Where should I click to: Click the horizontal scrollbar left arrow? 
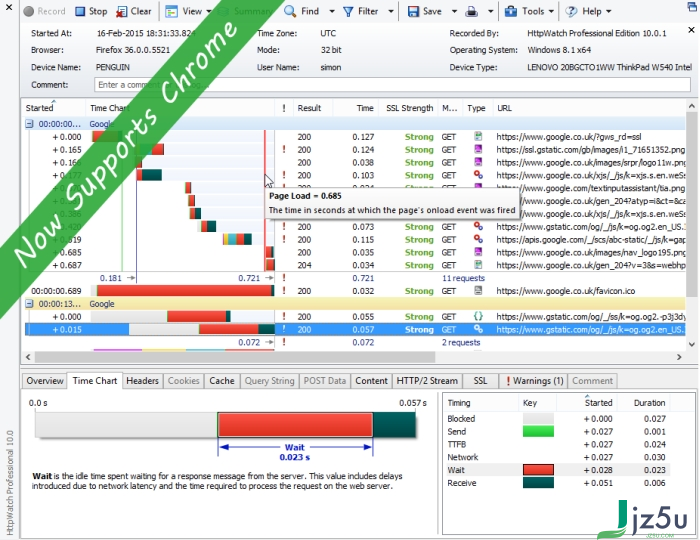click(x=28, y=357)
